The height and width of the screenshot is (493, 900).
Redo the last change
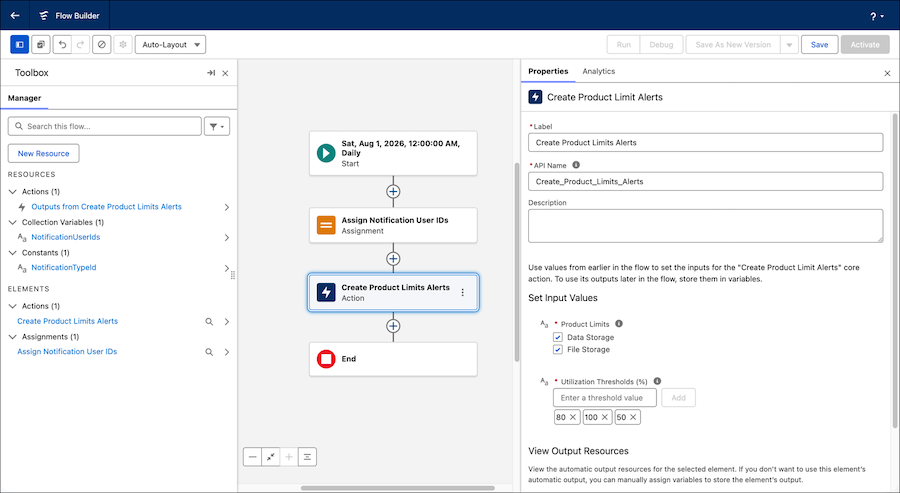[80, 44]
